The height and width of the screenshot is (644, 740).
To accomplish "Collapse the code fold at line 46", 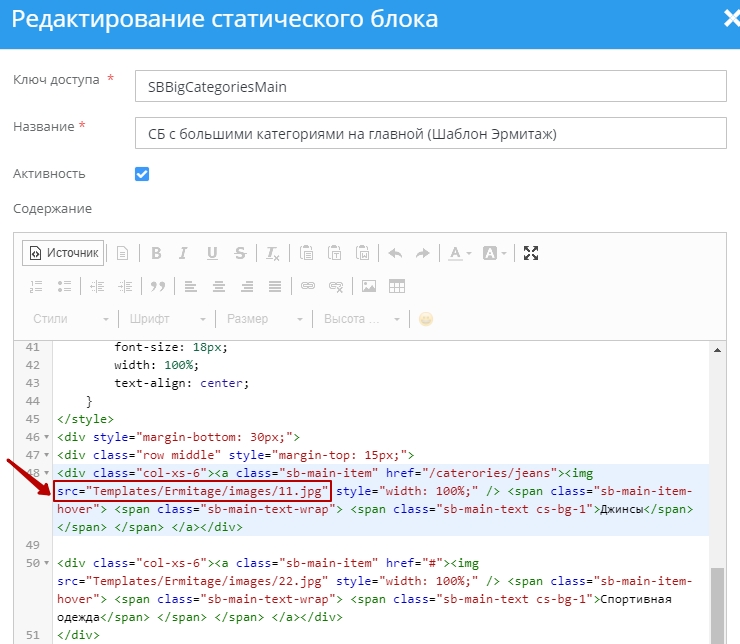I will click(x=46, y=437).
